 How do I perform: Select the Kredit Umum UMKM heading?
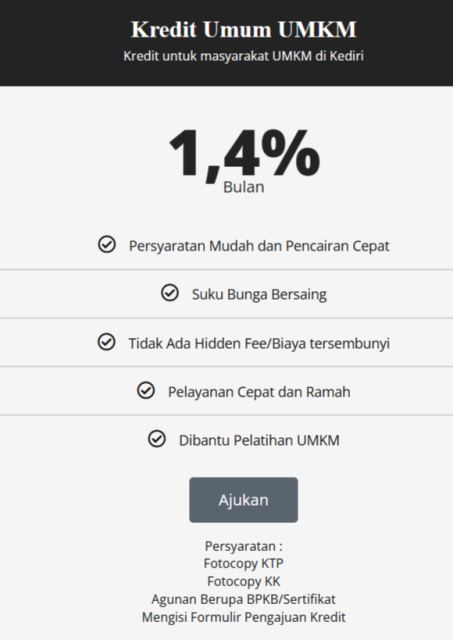[244, 29]
